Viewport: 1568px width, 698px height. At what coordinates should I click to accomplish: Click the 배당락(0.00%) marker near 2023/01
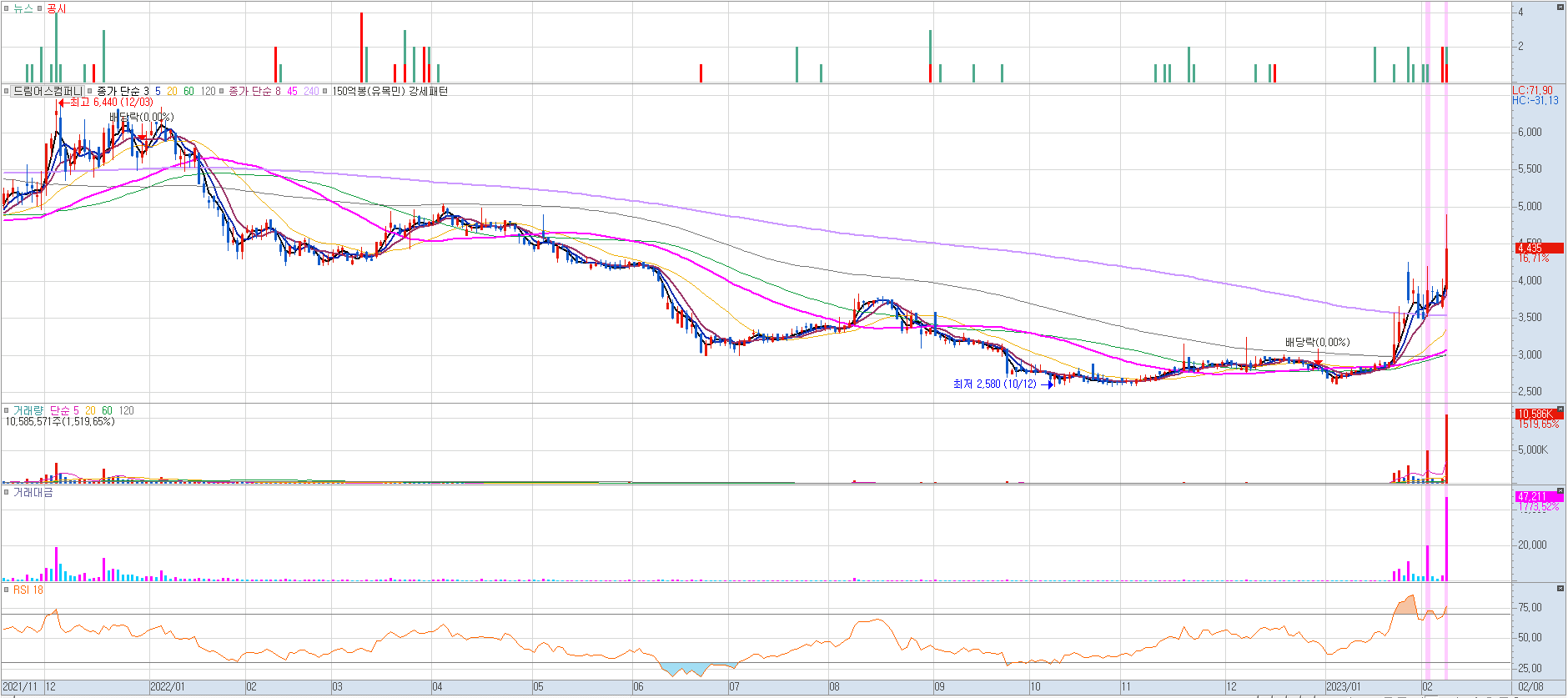(1317, 342)
